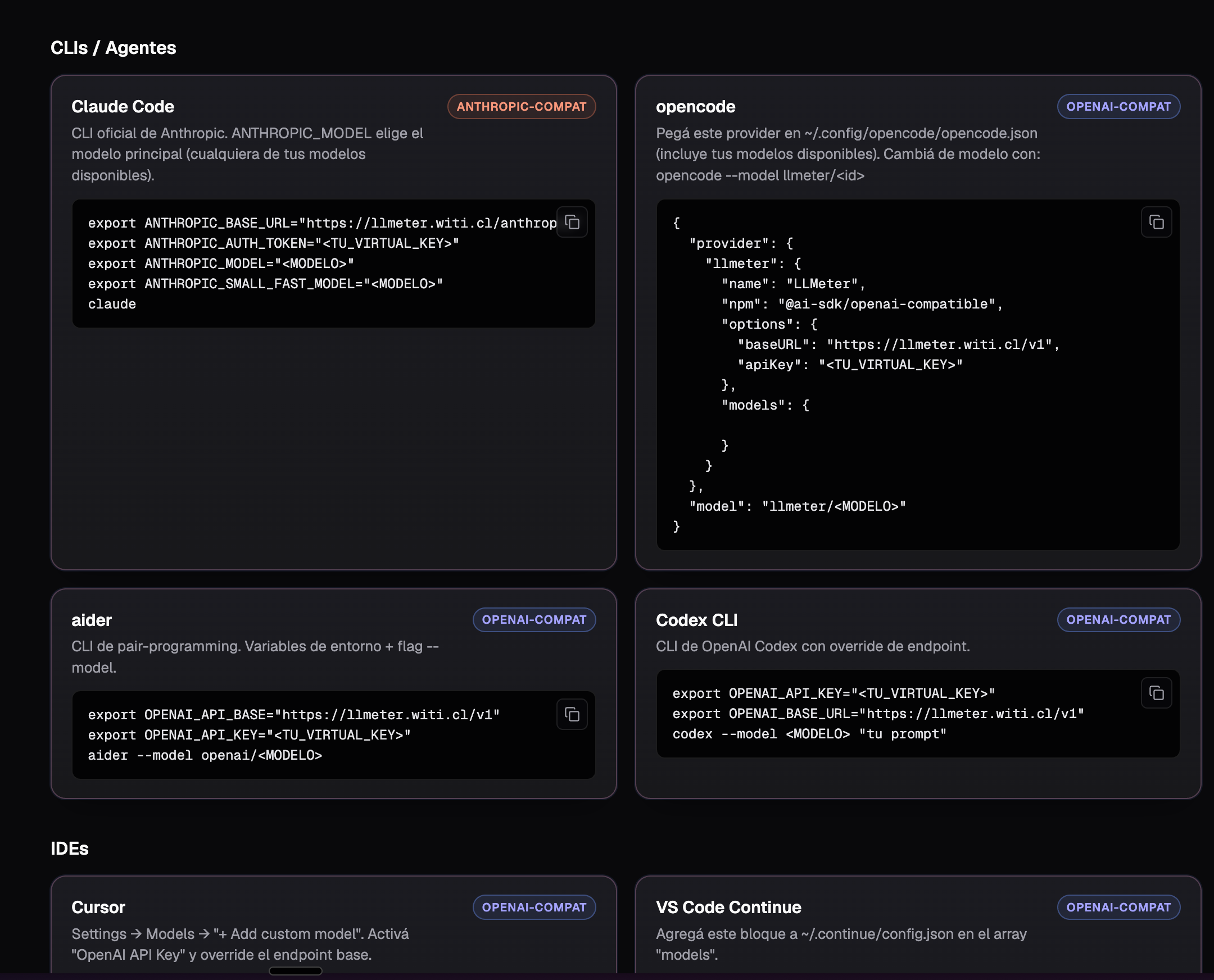This screenshot has width=1214, height=980.
Task: Click the OPENAI-COMPAT badge on VS Code Continue
Action: point(1118,907)
